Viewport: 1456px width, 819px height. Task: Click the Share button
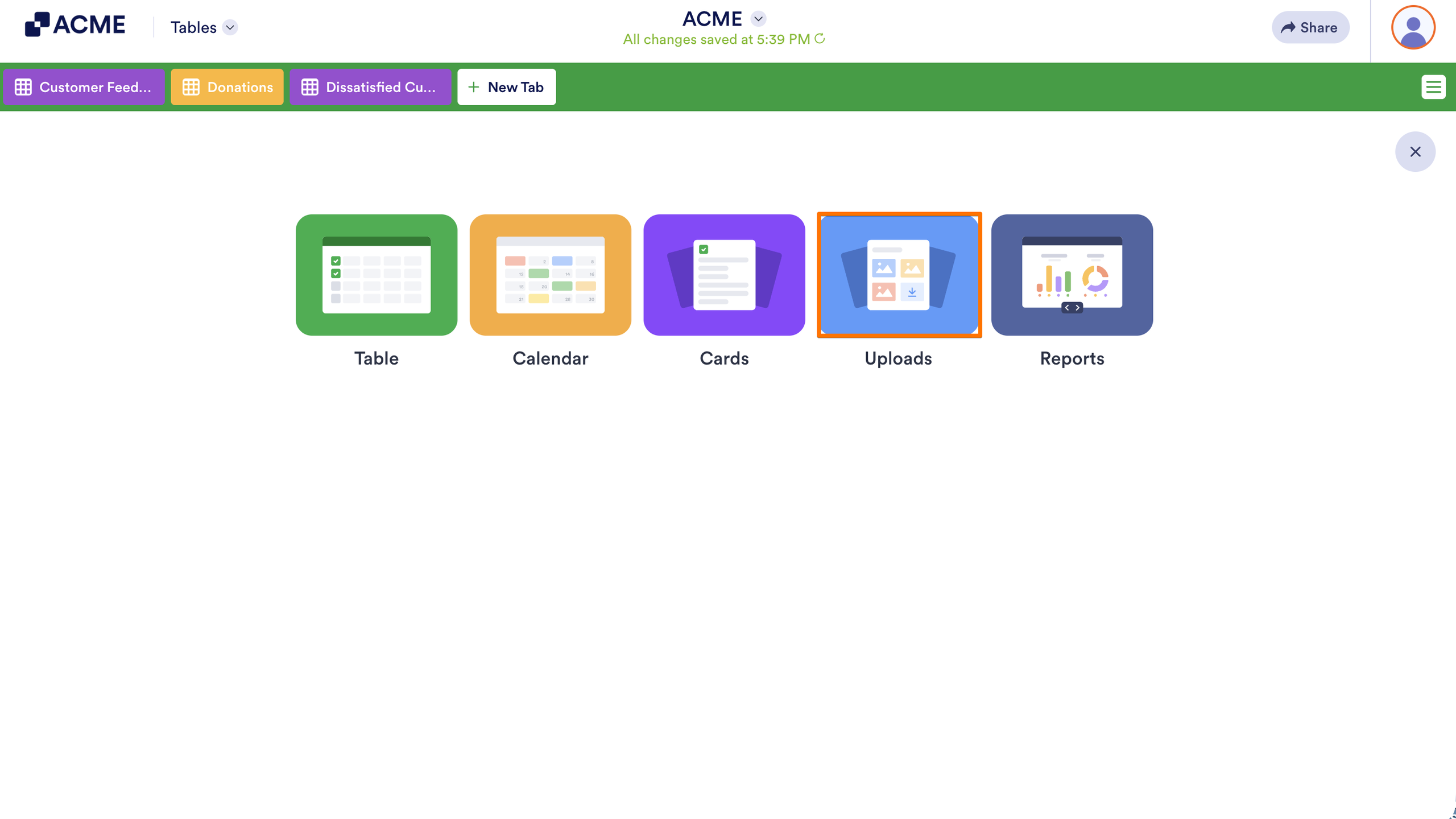coord(1310,27)
